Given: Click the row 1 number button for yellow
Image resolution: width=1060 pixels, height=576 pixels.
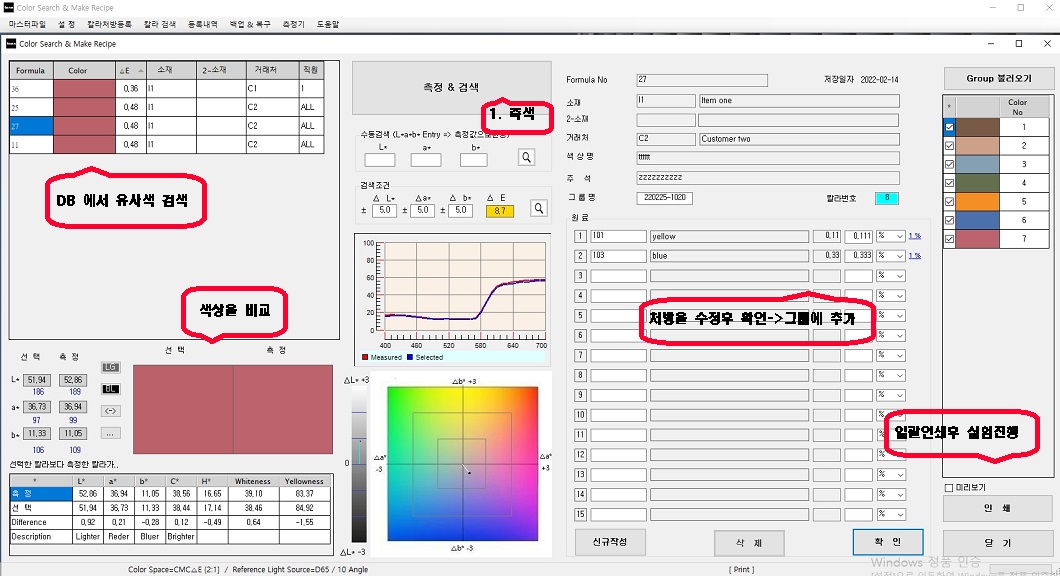Looking at the screenshot, I should 580,236.
